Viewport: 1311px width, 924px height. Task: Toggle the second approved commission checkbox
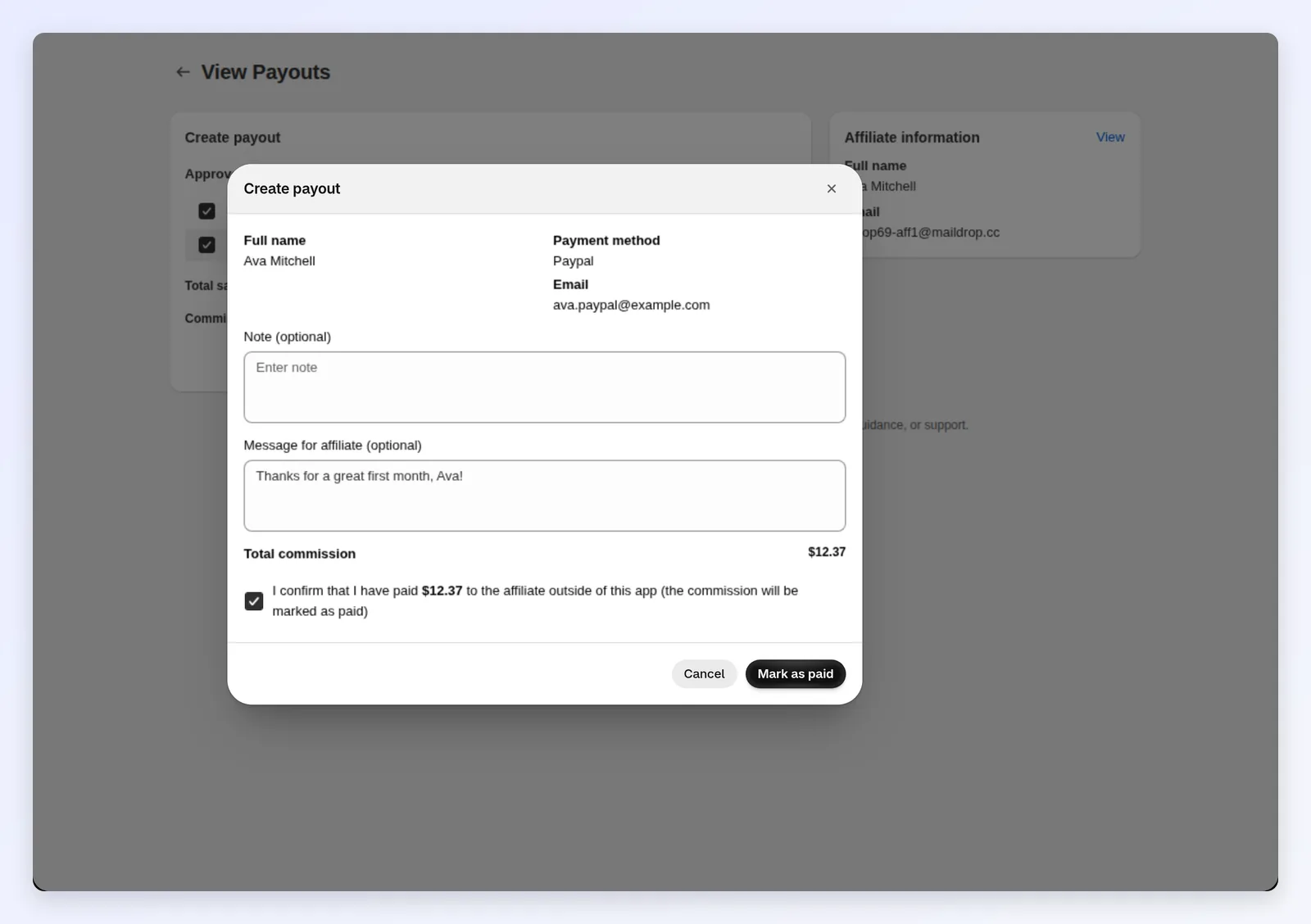(206, 245)
